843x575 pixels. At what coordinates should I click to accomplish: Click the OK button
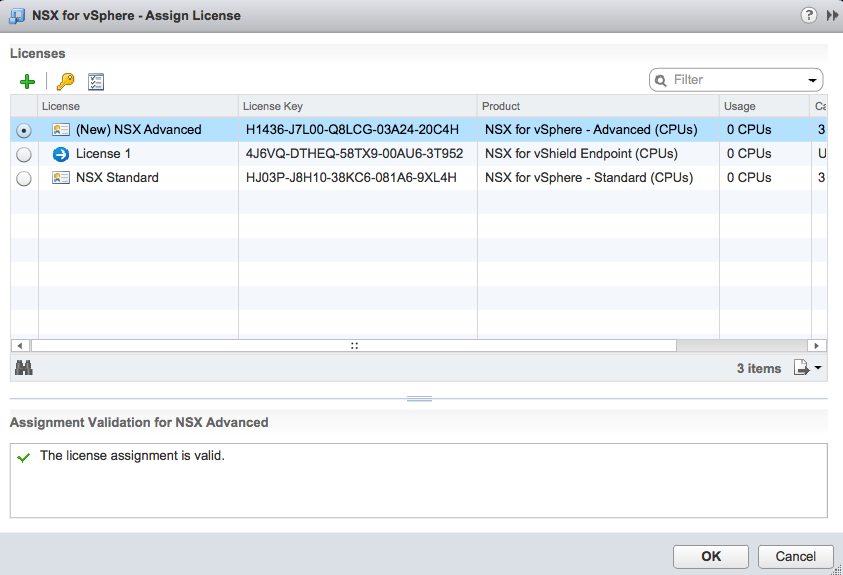pyautogui.click(x=710, y=556)
